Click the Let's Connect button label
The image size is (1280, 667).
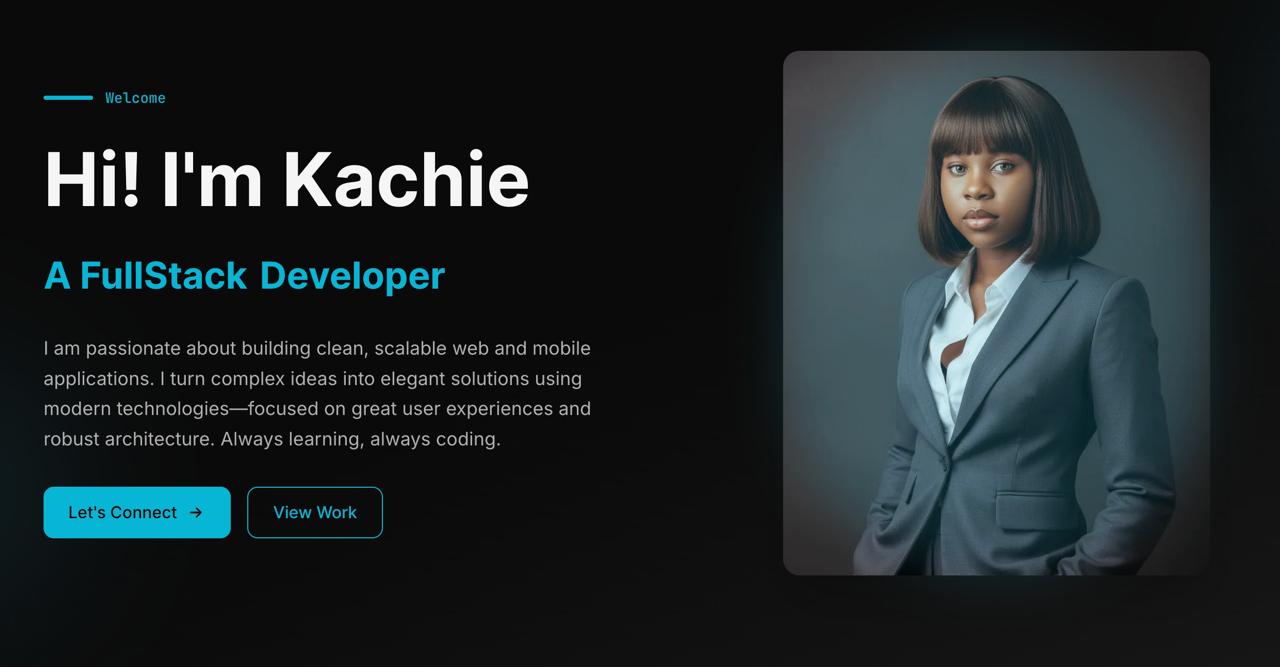click(x=122, y=512)
